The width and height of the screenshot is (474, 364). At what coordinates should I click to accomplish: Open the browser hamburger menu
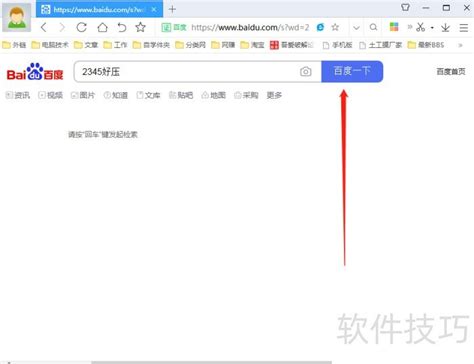click(x=464, y=28)
